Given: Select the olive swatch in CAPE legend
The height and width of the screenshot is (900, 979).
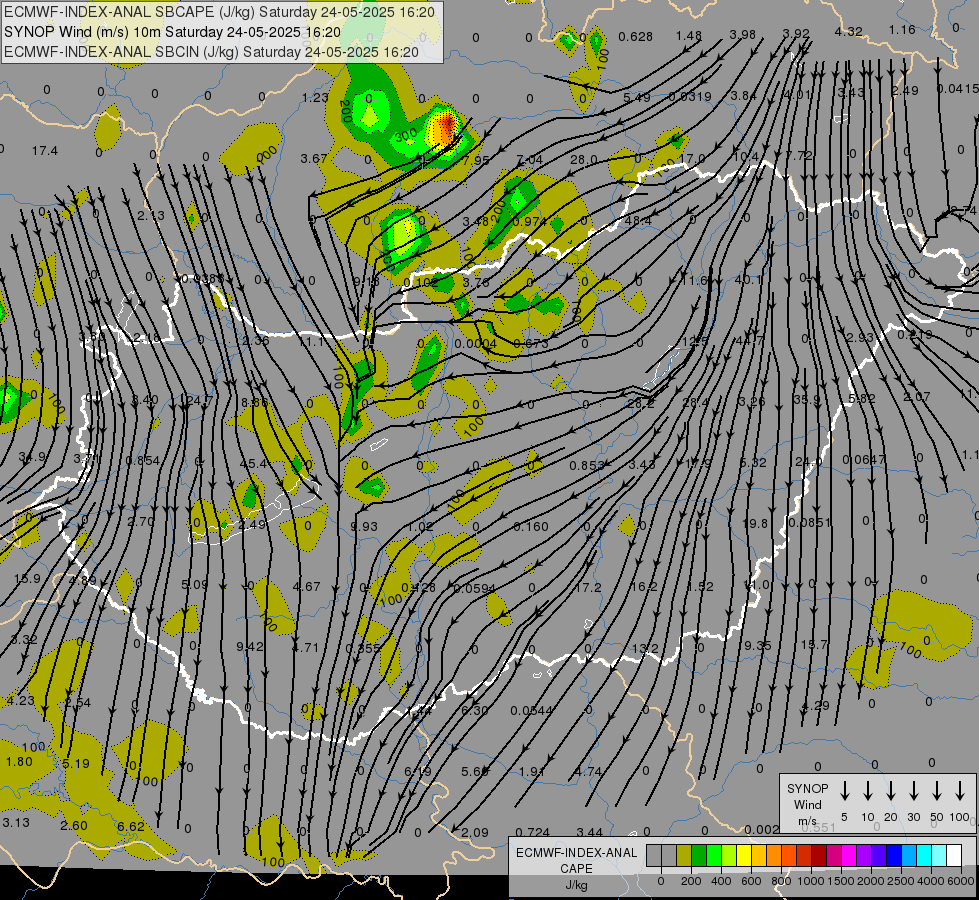Looking at the screenshot, I should pos(684,855).
